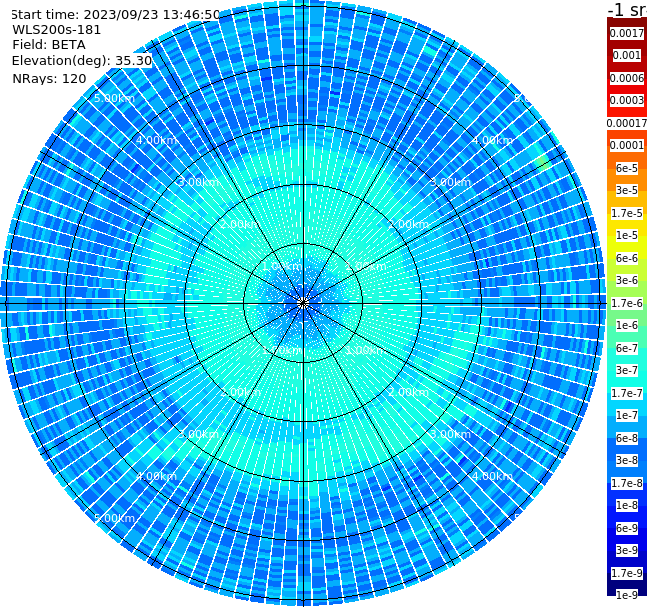Select the 6e-7 colorbar tick

point(627,348)
